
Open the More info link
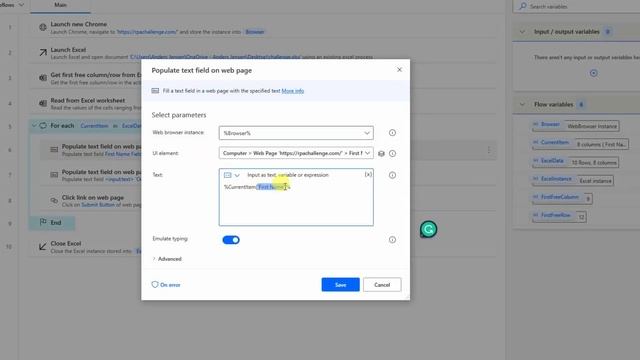[293, 91]
